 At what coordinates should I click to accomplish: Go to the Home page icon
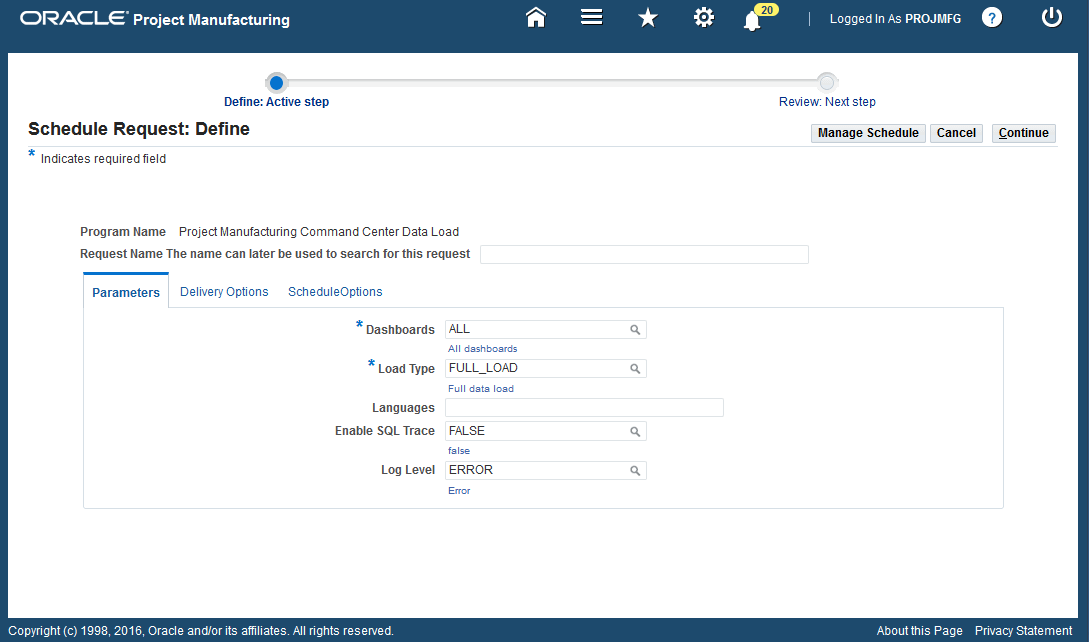pos(535,17)
